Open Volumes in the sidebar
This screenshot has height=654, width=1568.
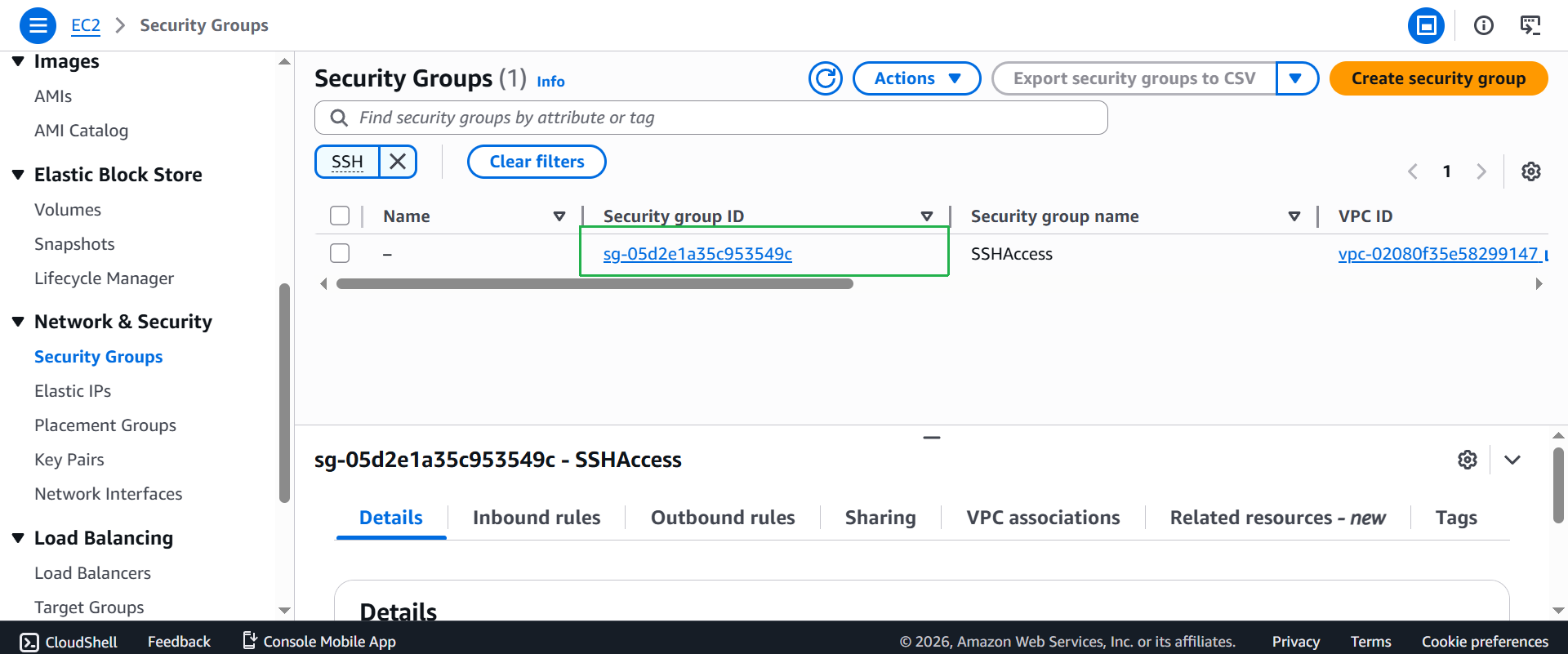[68, 210]
